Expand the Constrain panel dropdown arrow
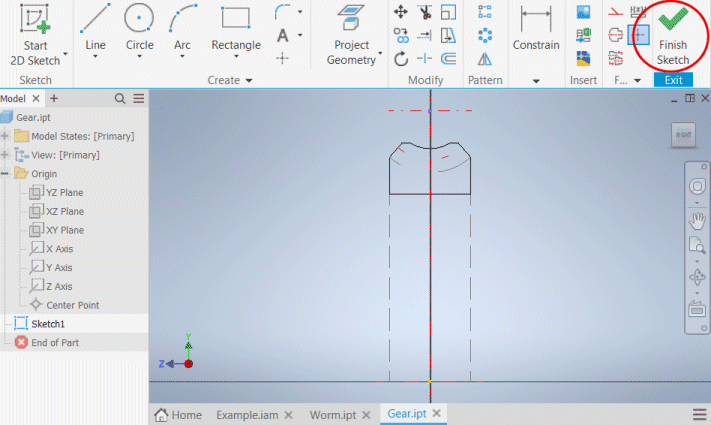 [x=536, y=81]
